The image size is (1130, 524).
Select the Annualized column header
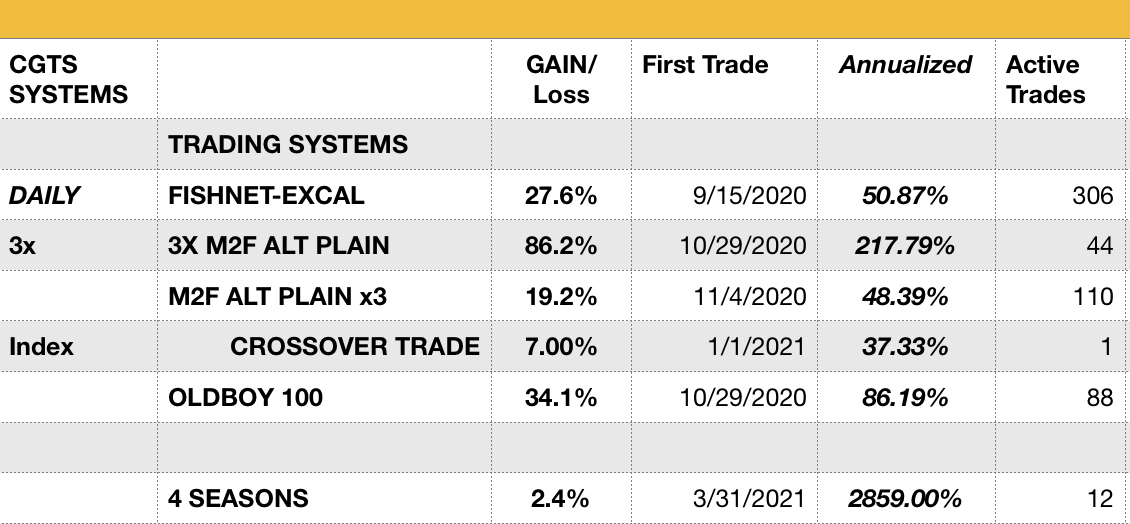point(905,66)
